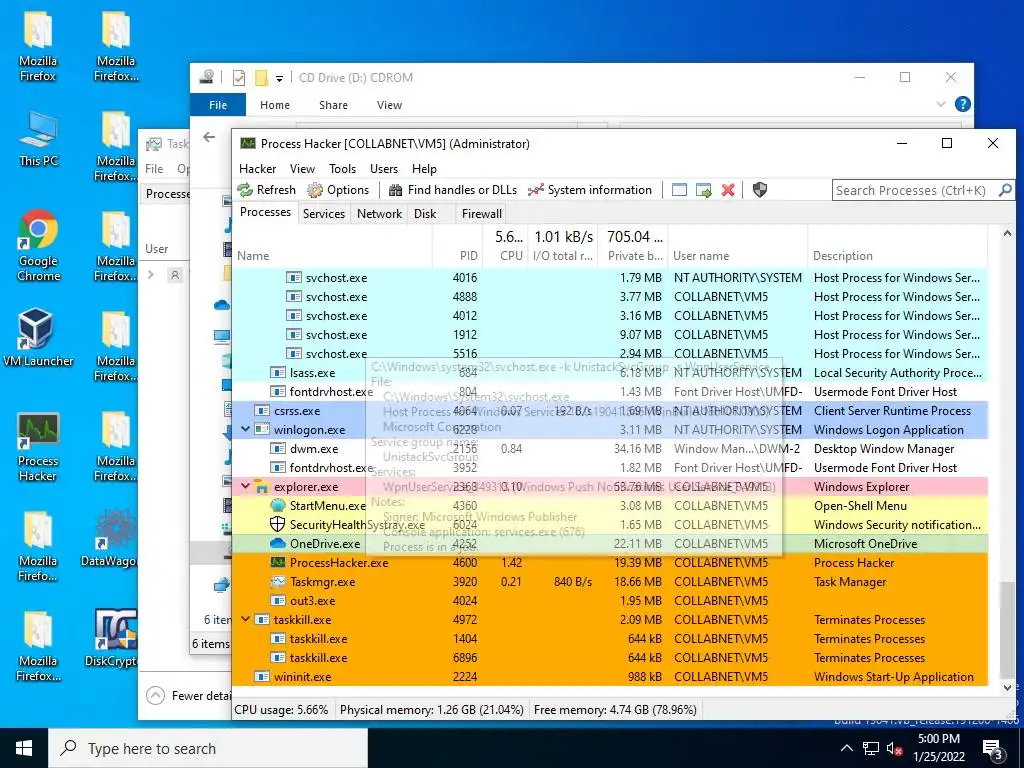
Task: Sort by the Name column header
Action: (x=333, y=246)
